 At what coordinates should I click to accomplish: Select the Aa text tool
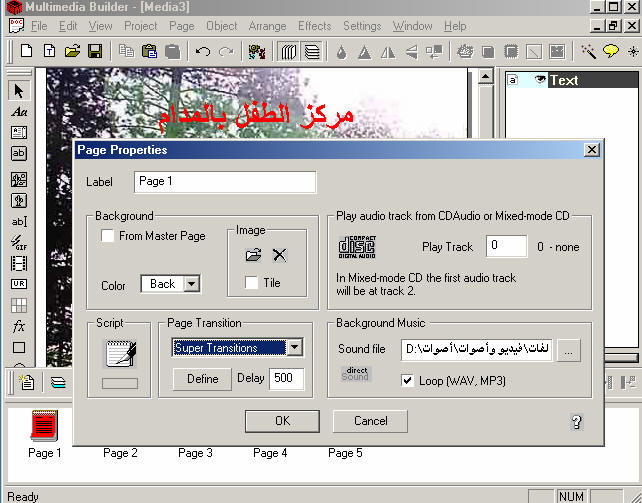pos(19,111)
